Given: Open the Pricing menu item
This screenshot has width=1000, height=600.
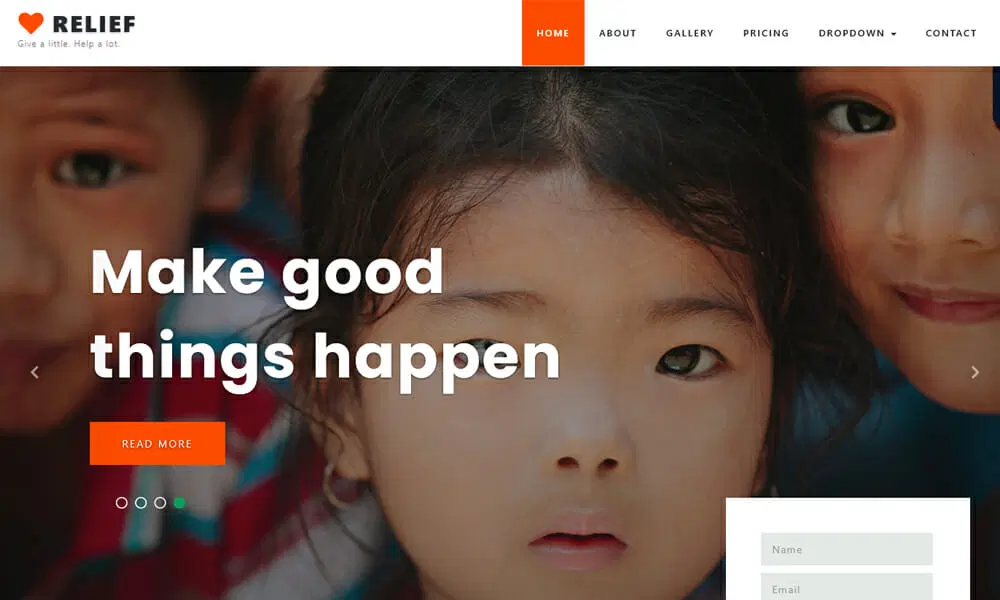Looking at the screenshot, I should [x=766, y=33].
